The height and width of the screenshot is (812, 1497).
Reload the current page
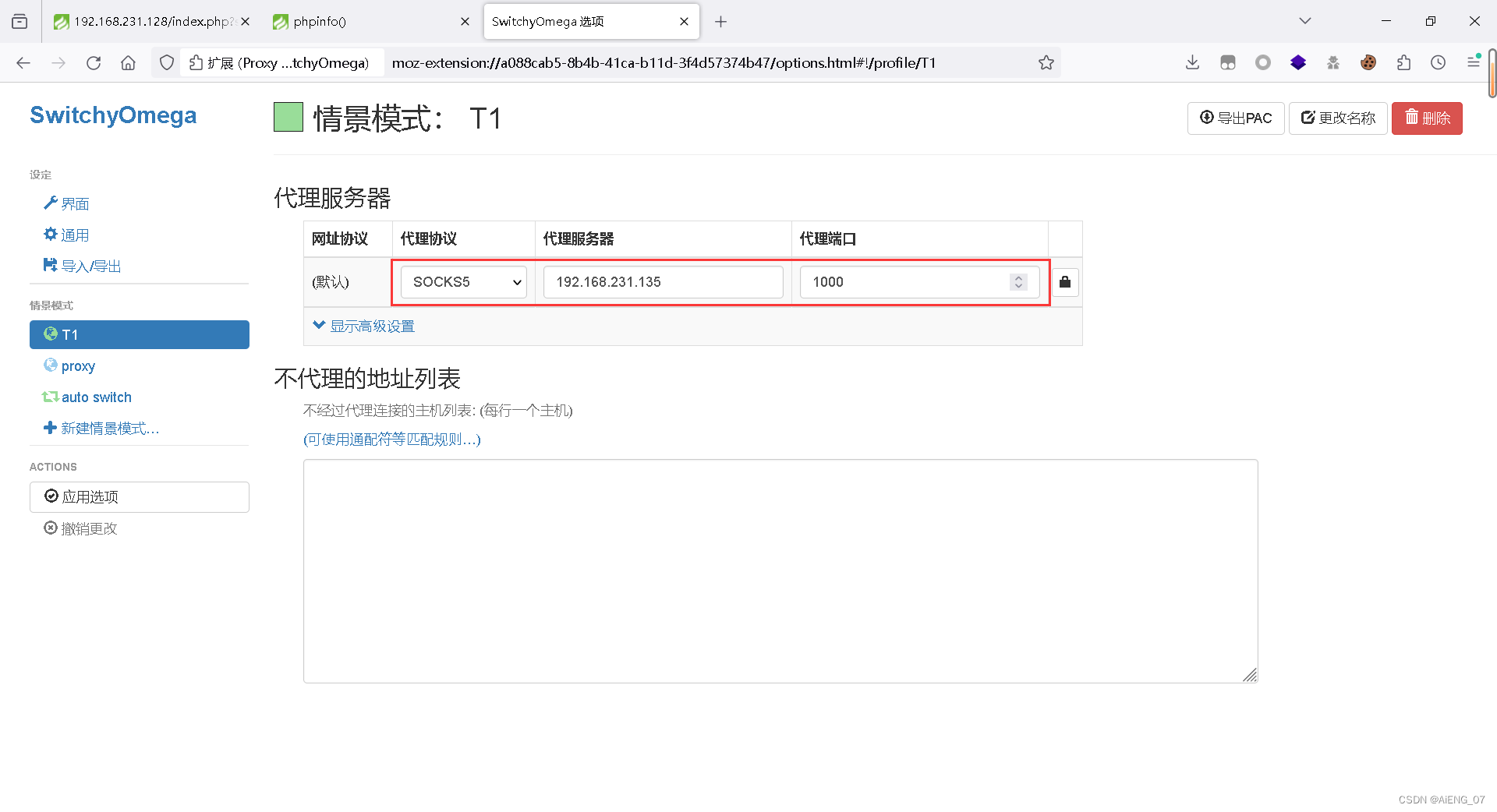94,63
